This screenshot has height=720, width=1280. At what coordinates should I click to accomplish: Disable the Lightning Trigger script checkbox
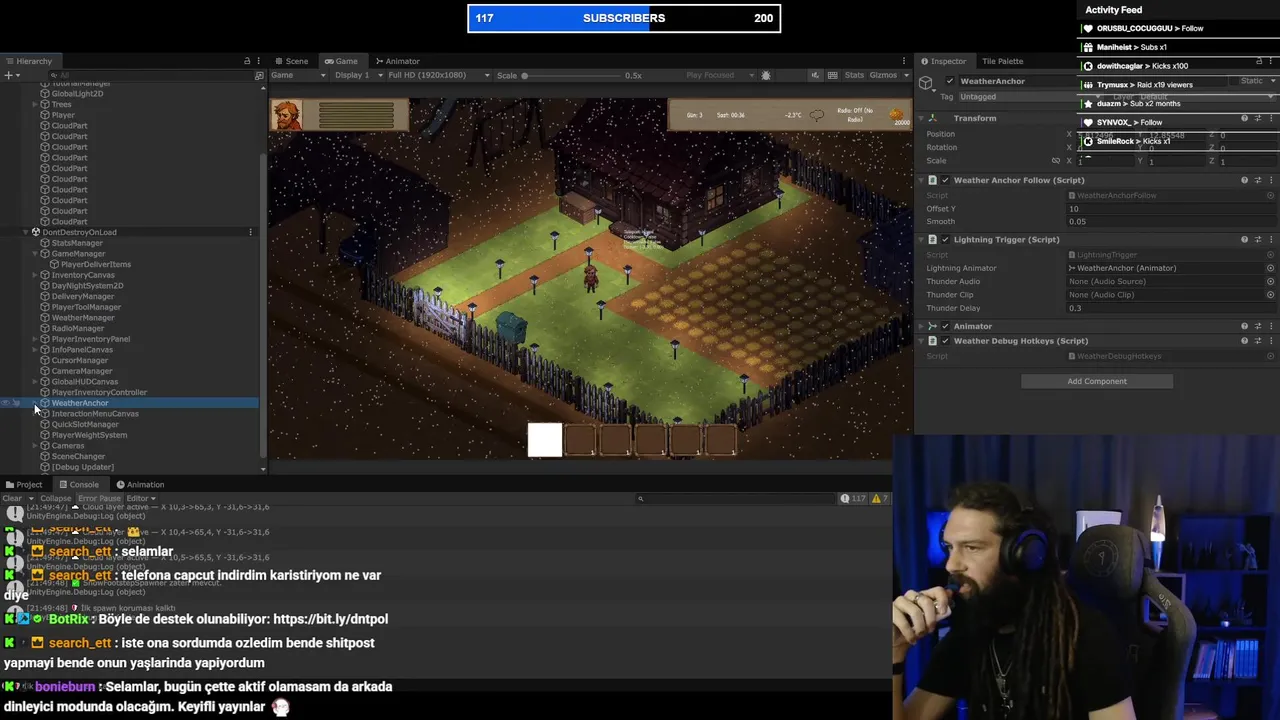(945, 239)
